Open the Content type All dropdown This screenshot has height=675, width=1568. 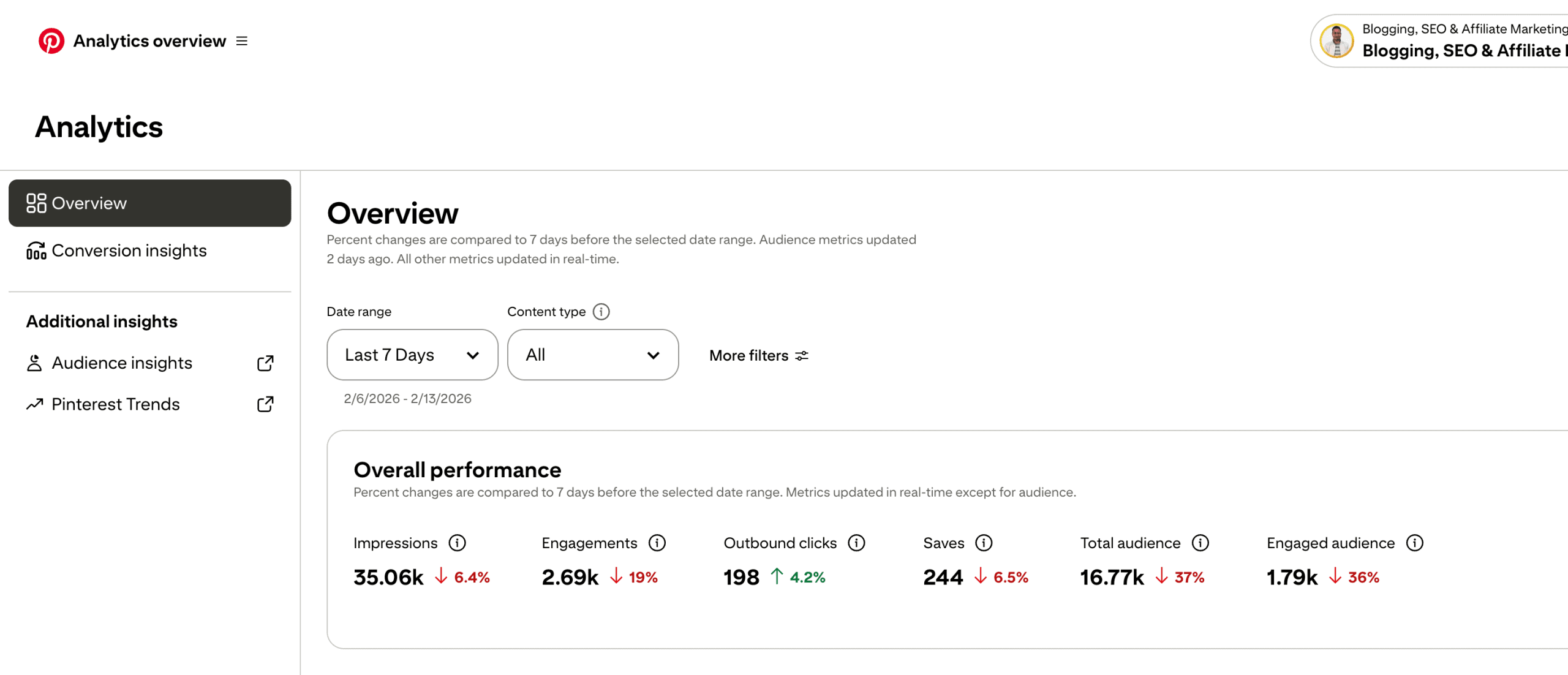point(592,355)
